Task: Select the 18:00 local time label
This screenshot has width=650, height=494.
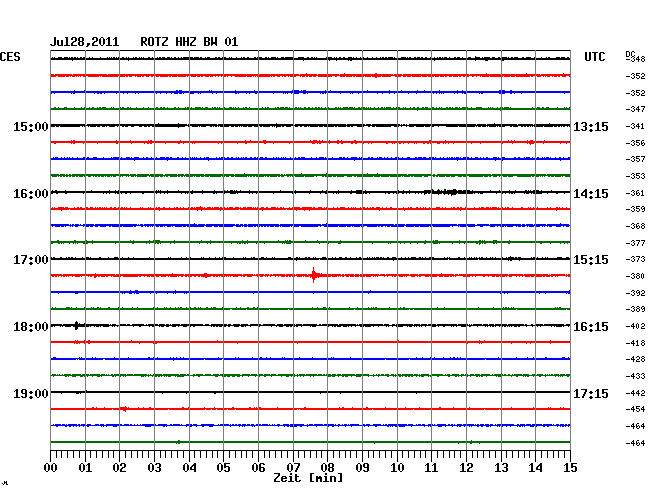Action: 31,327
